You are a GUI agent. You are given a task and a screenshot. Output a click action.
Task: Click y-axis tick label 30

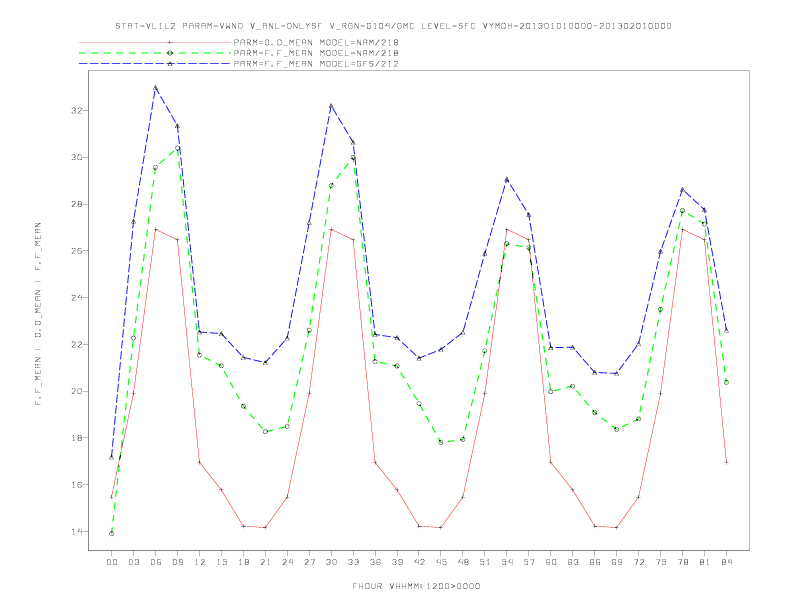pos(77,158)
